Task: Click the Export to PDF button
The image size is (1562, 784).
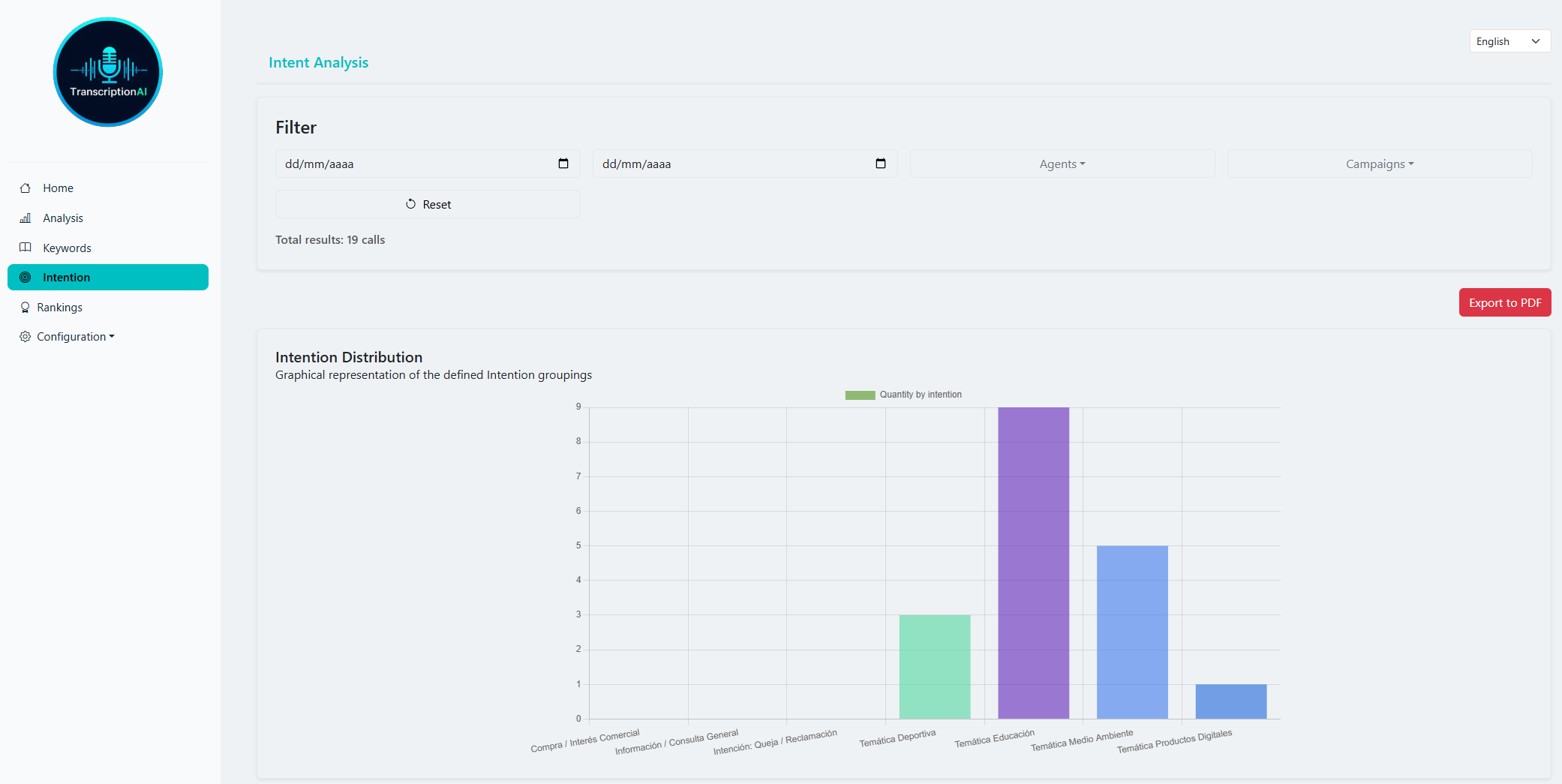Action: (x=1504, y=302)
